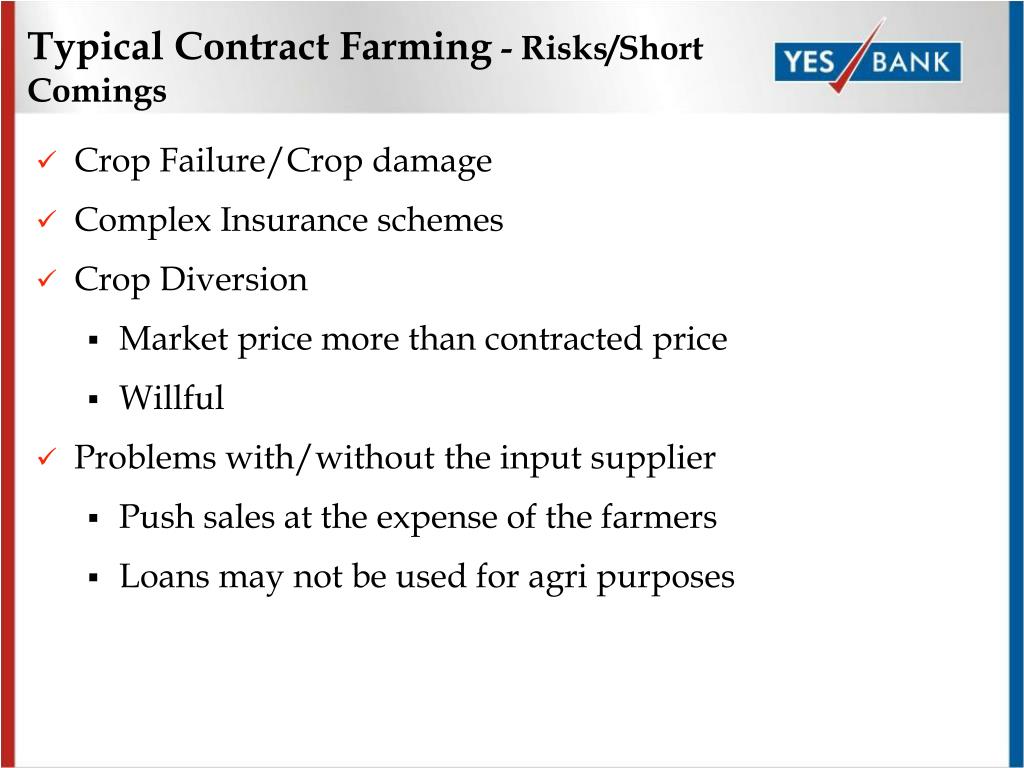Click Push sales at the expense text
Viewport: 1024px width, 768px height.
pyautogui.click(x=418, y=518)
